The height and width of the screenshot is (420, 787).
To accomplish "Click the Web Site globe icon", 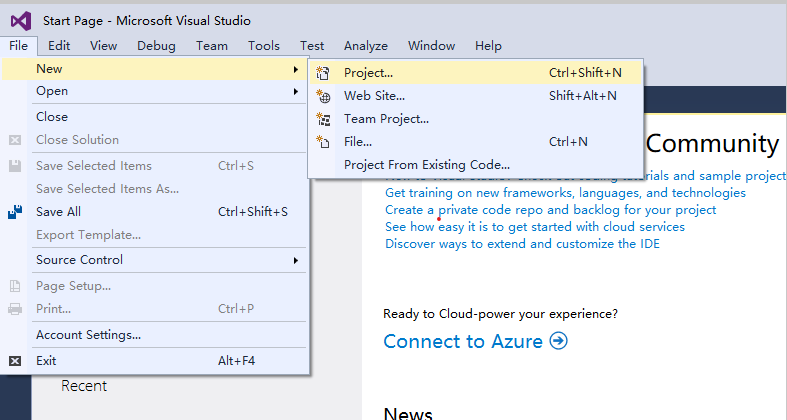I will tap(323, 96).
